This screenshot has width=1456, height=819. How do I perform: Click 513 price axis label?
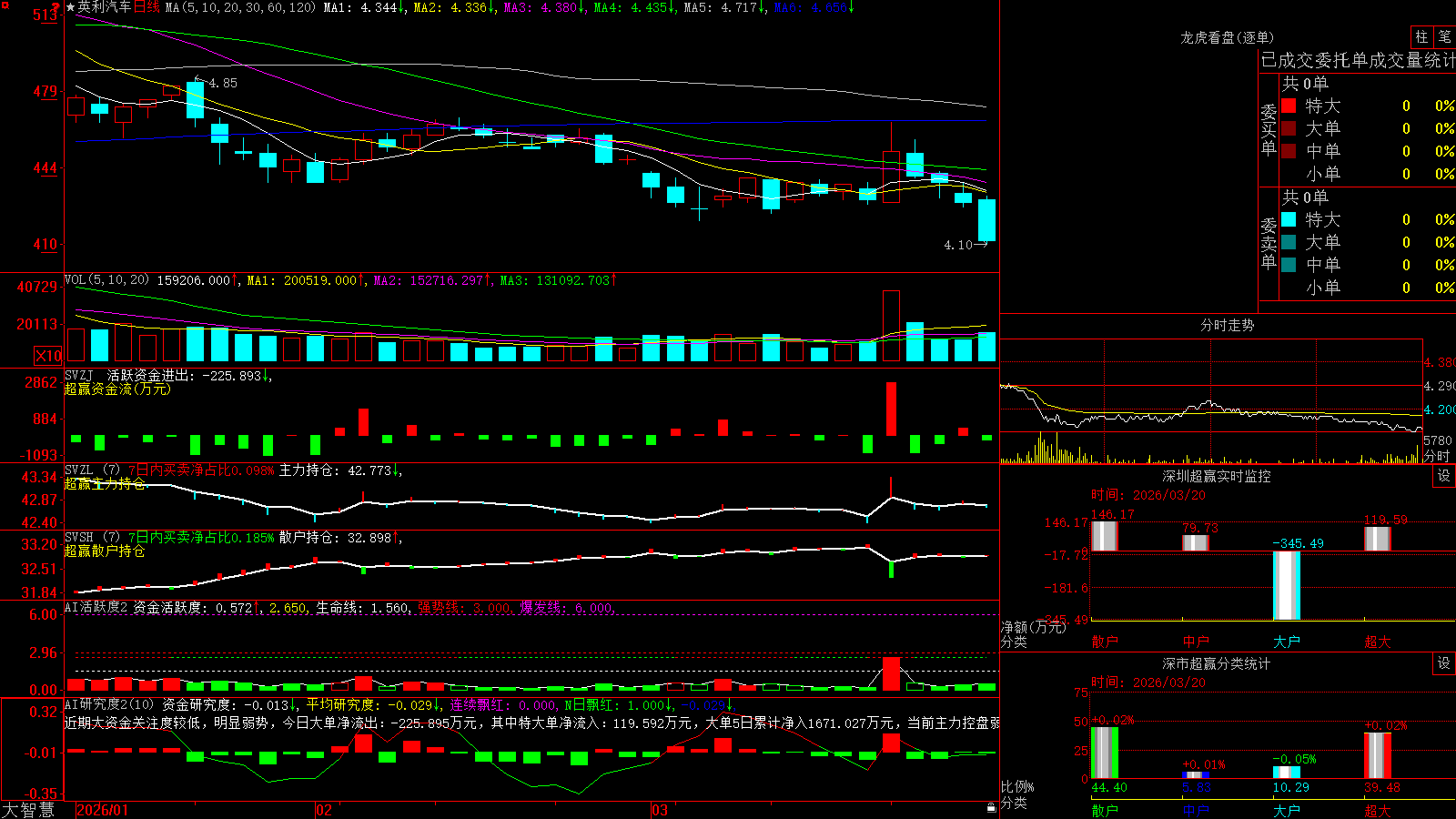click(45, 15)
